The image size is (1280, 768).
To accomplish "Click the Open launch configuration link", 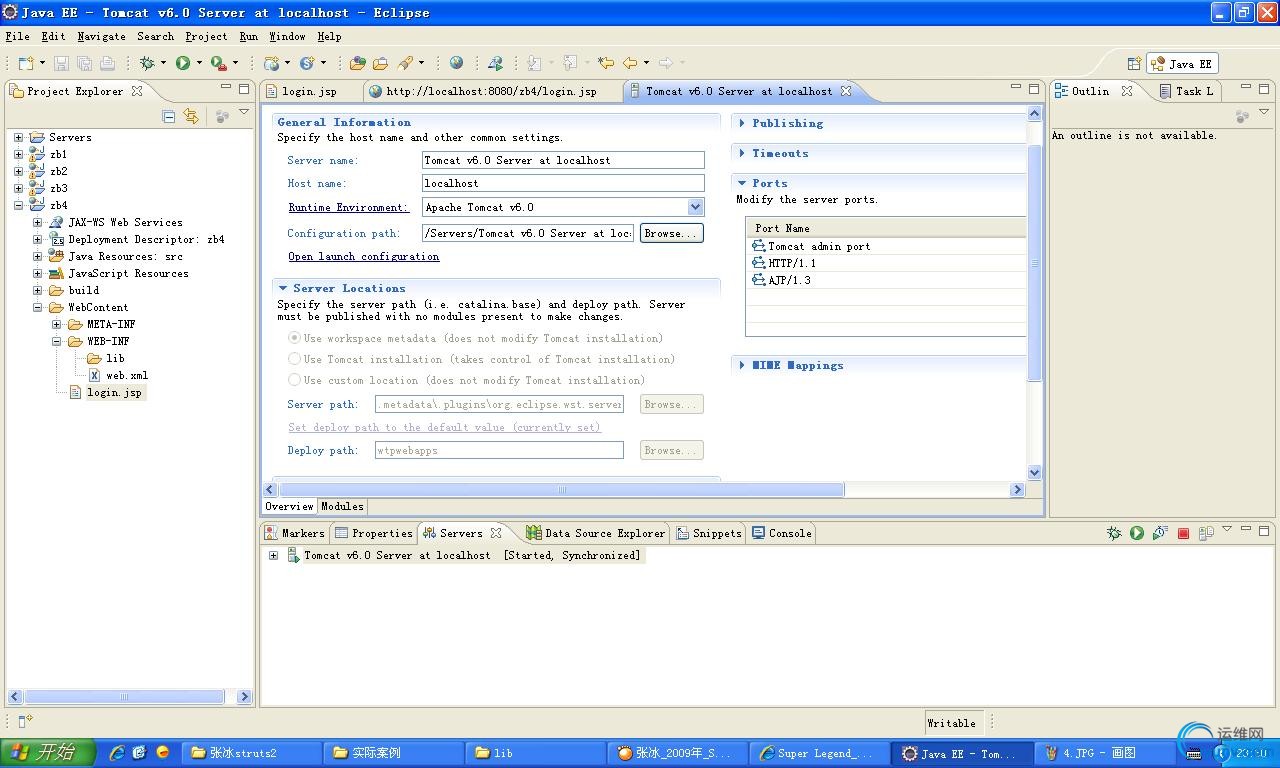I will point(363,256).
